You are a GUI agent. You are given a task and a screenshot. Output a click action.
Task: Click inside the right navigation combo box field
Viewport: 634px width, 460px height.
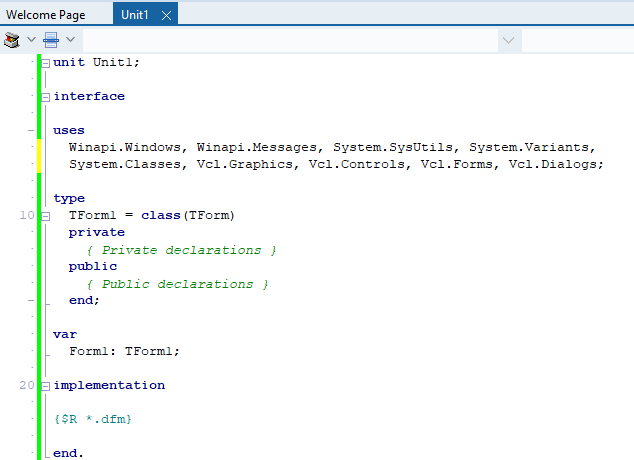[x=578, y=40]
